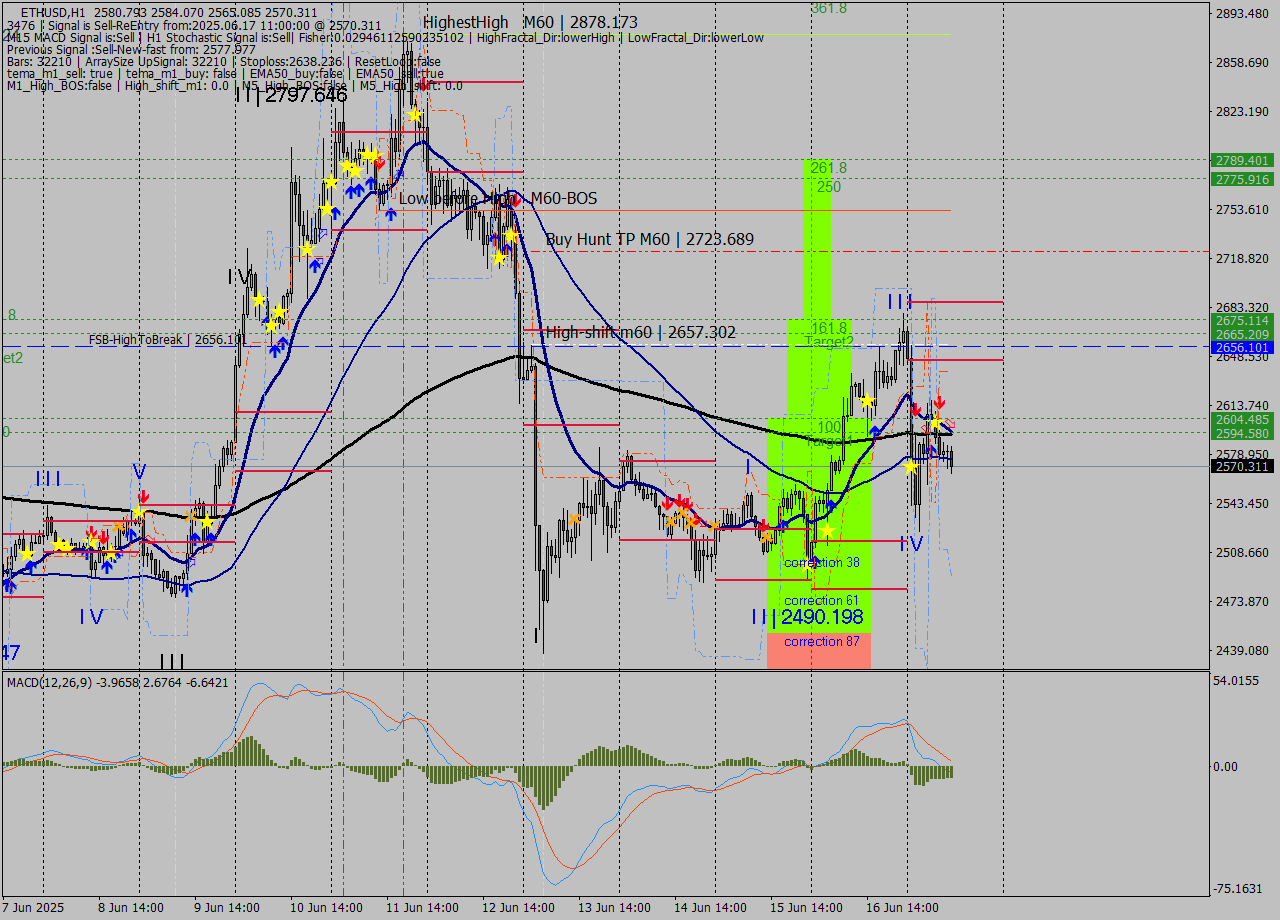
Task: Click the 7 Jun 2025 date label
Action: pyautogui.click(x=33, y=908)
